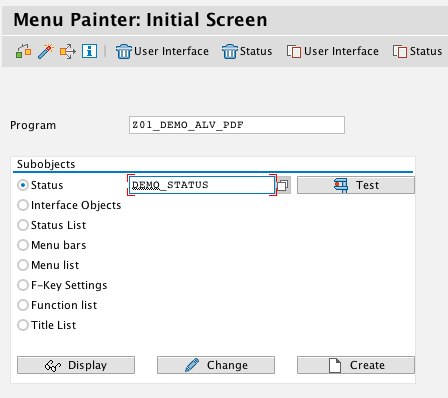Screen dimensions: 448x398
Task: Click the Program field label
Action: pos(33,125)
